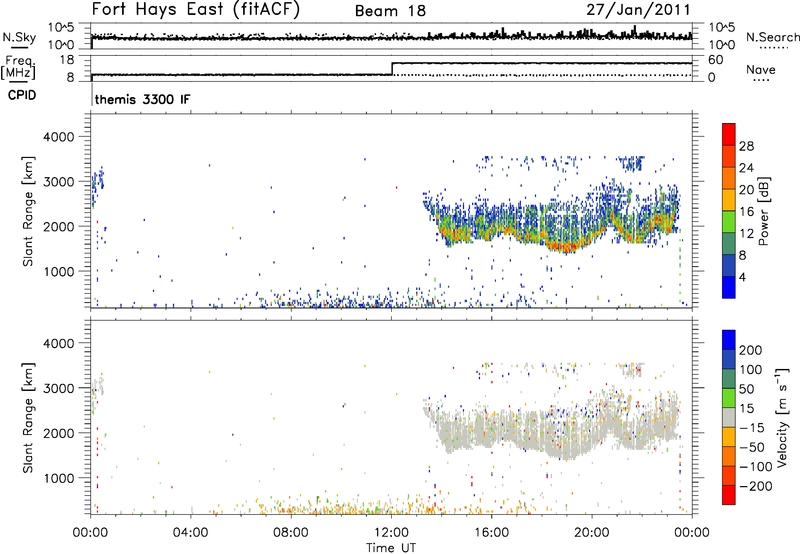Click the "-15" value on the Velocity color bar
Screen dimensions: 800x554
coord(752,427)
